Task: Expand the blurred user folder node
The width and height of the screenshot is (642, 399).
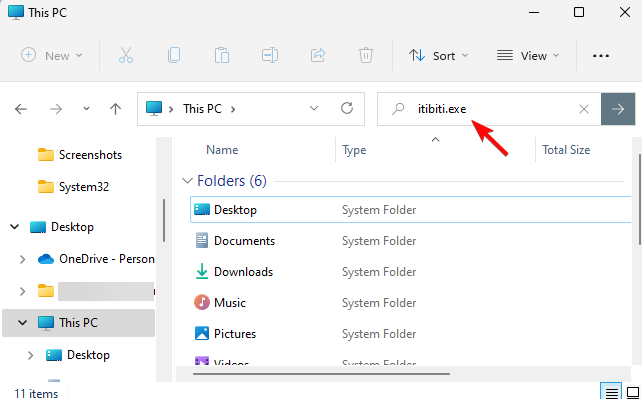Action: coord(23,291)
